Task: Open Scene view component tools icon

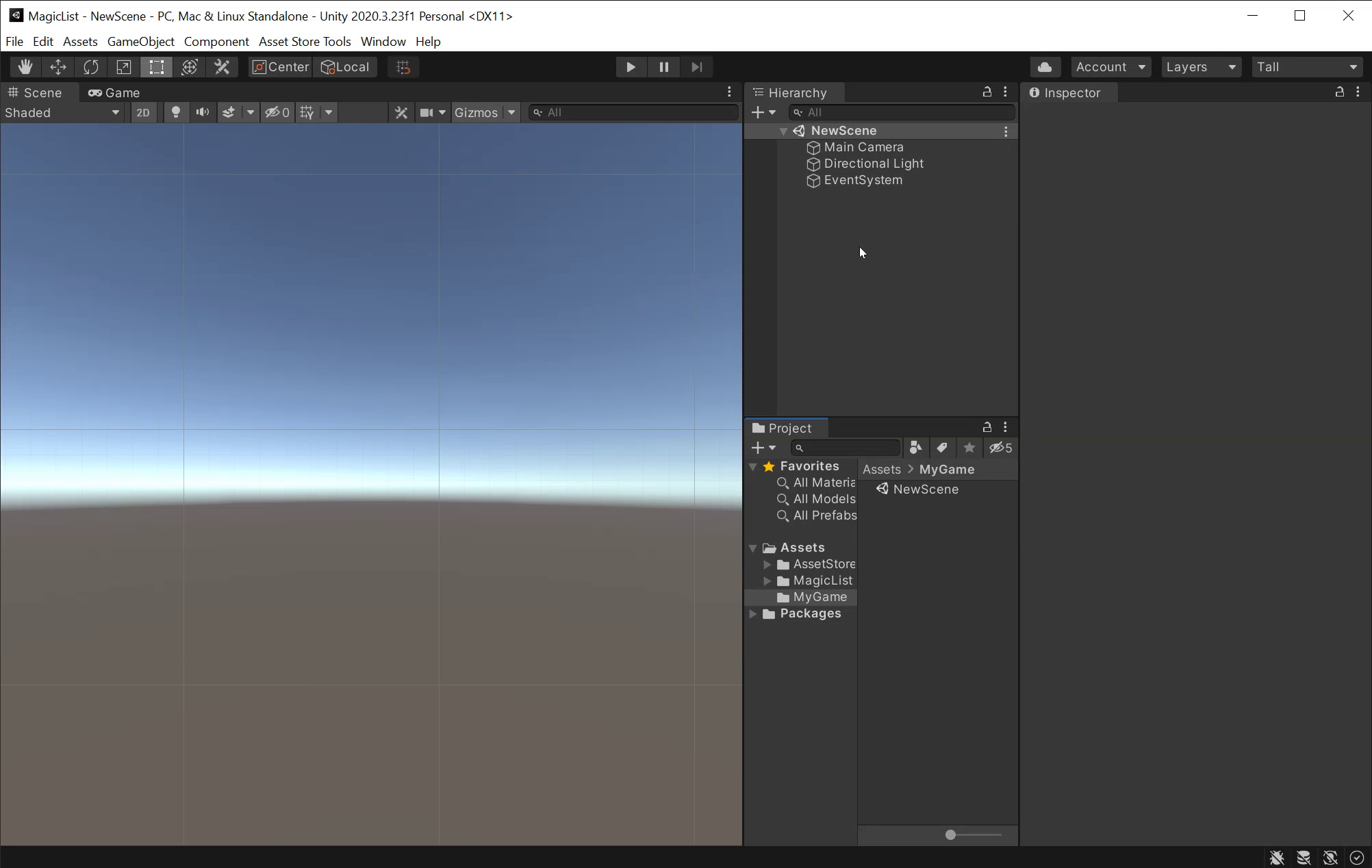Action: (401, 112)
